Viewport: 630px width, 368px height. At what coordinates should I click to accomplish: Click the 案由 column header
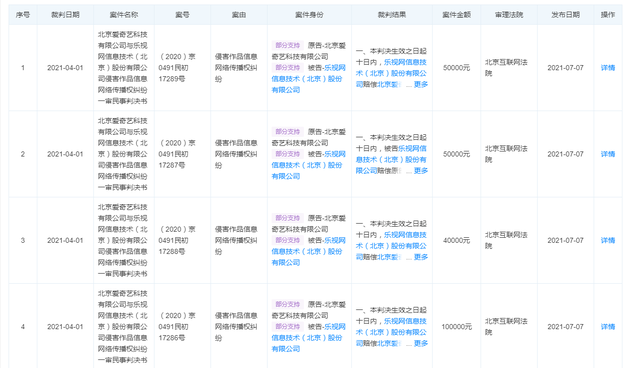[x=239, y=15]
